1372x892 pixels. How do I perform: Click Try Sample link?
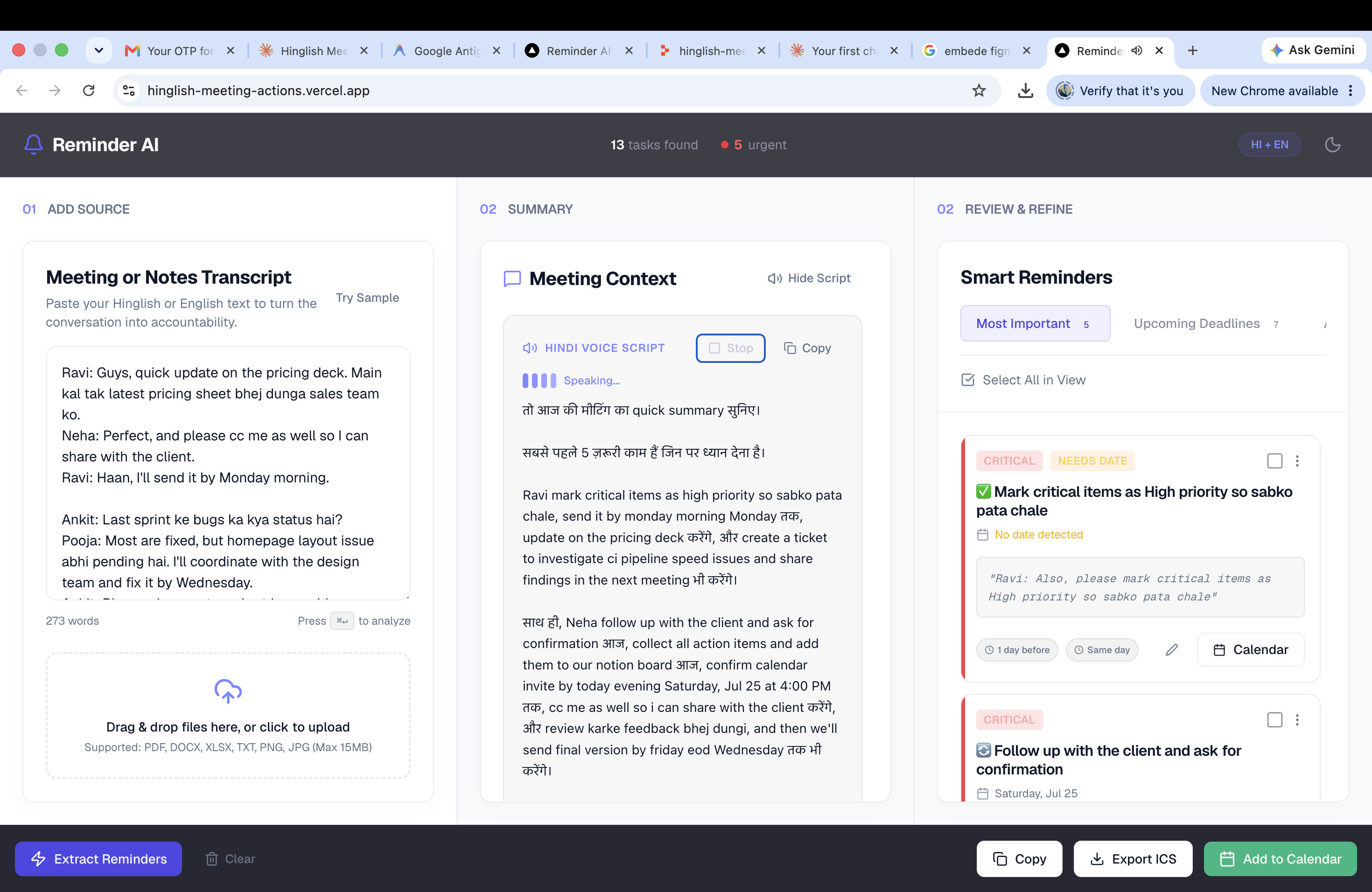click(367, 298)
